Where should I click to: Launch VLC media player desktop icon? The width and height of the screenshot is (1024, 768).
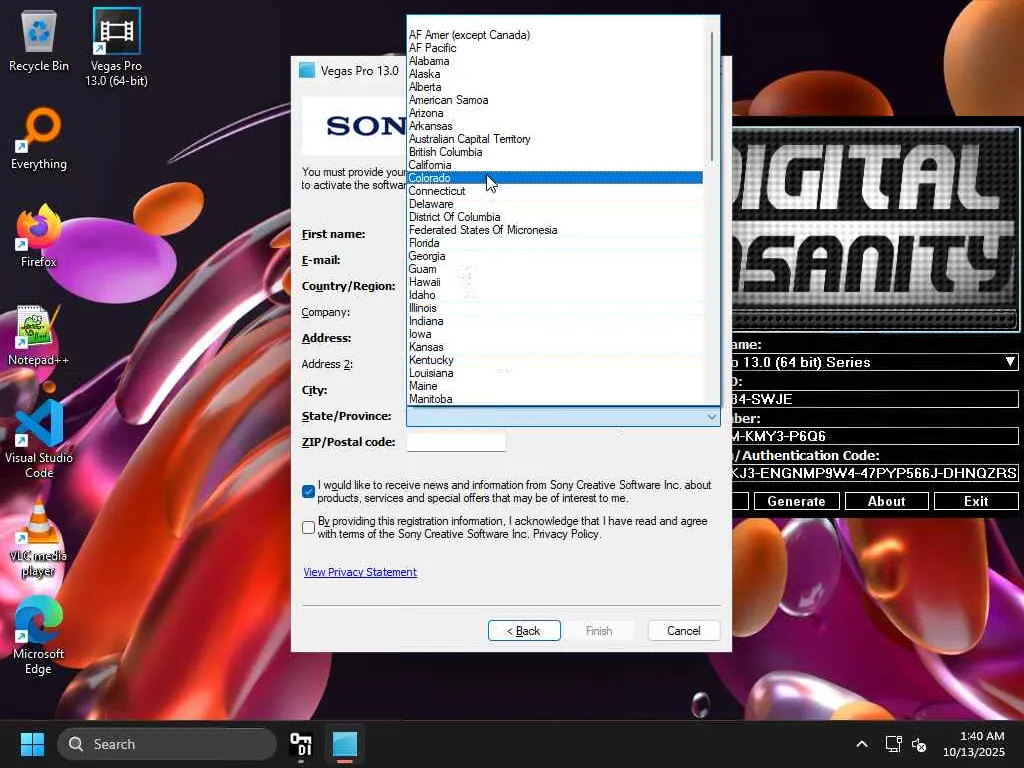(x=39, y=538)
